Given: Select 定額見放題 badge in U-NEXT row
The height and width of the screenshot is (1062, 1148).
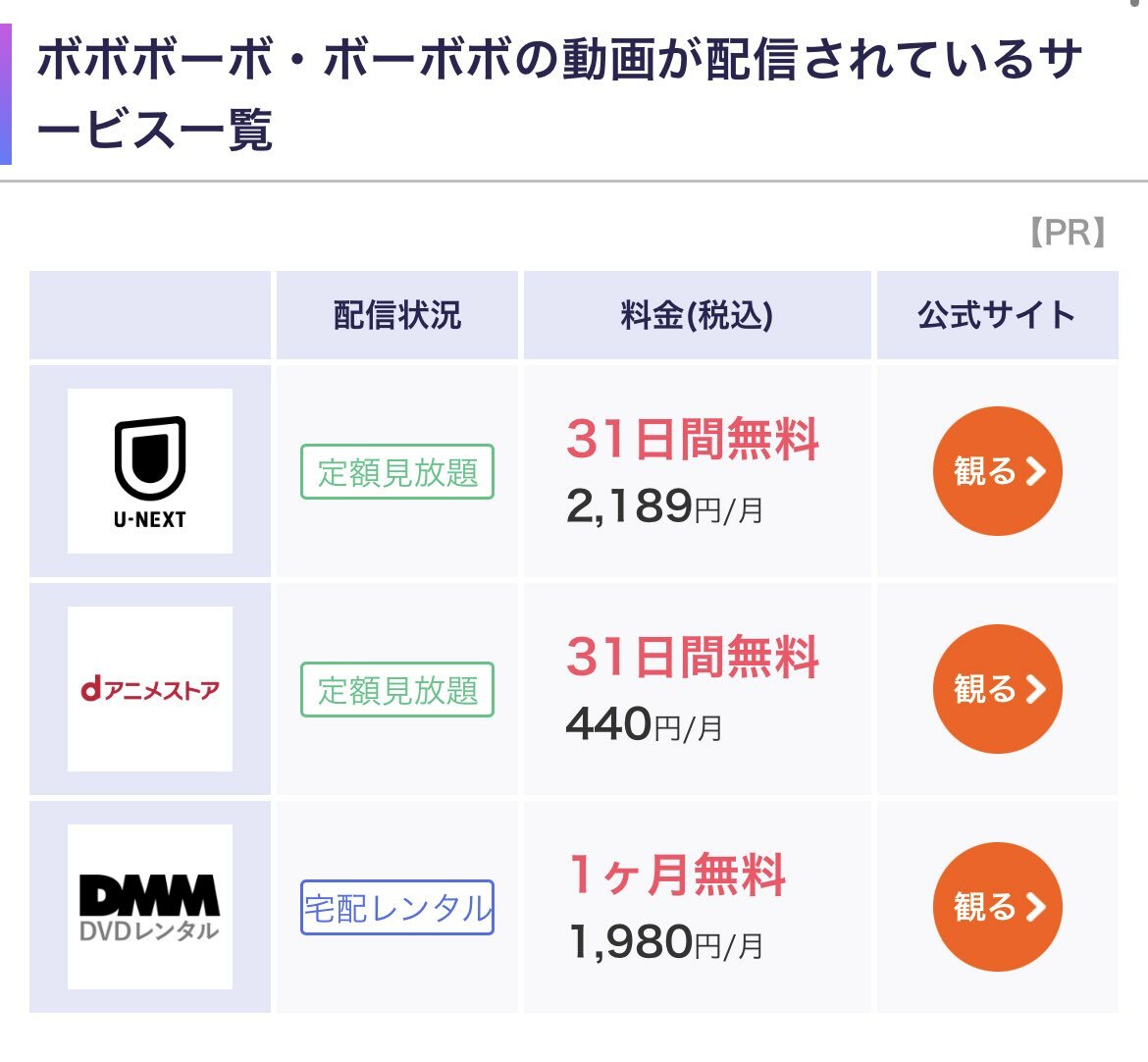Looking at the screenshot, I should coord(397,472).
